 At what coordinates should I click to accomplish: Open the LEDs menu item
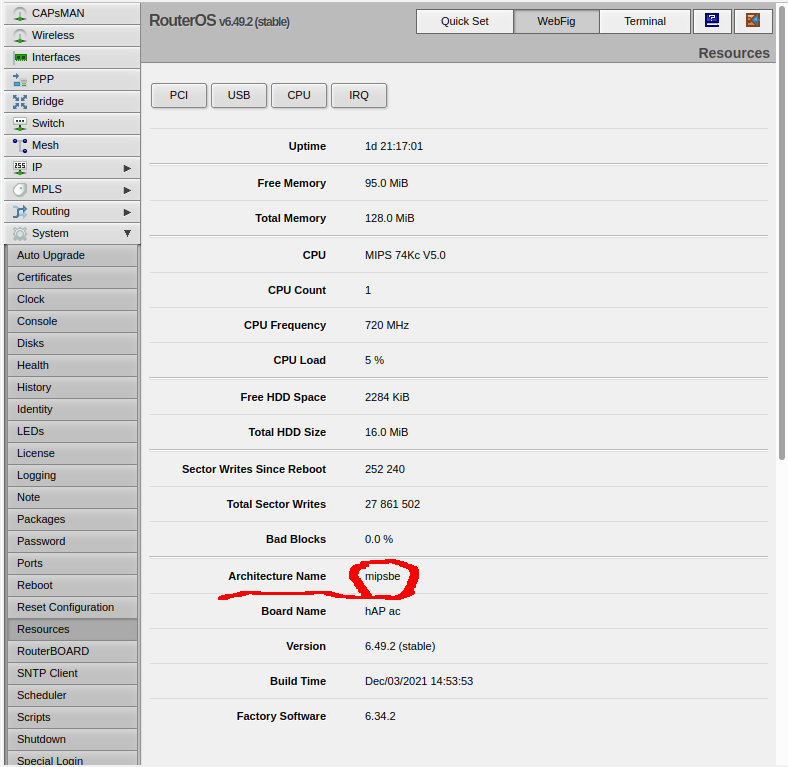tap(72, 431)
